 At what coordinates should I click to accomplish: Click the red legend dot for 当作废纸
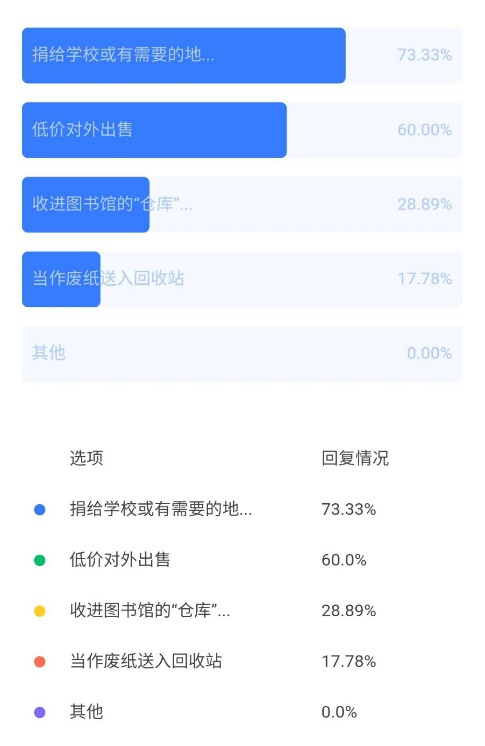coord(40,661)
